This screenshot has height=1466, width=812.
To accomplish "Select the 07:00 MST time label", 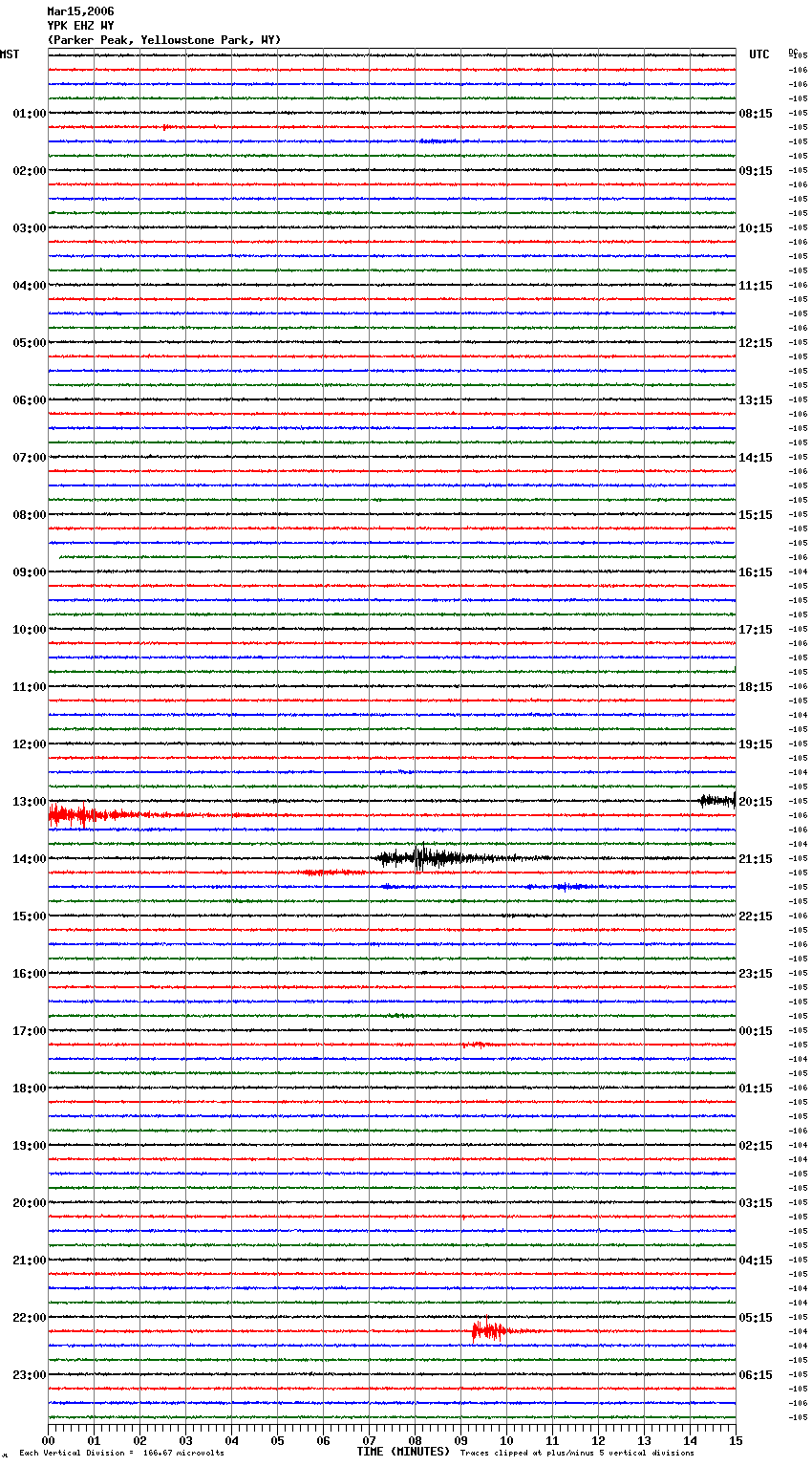I will pyautogui.click(x=30, y=458).
